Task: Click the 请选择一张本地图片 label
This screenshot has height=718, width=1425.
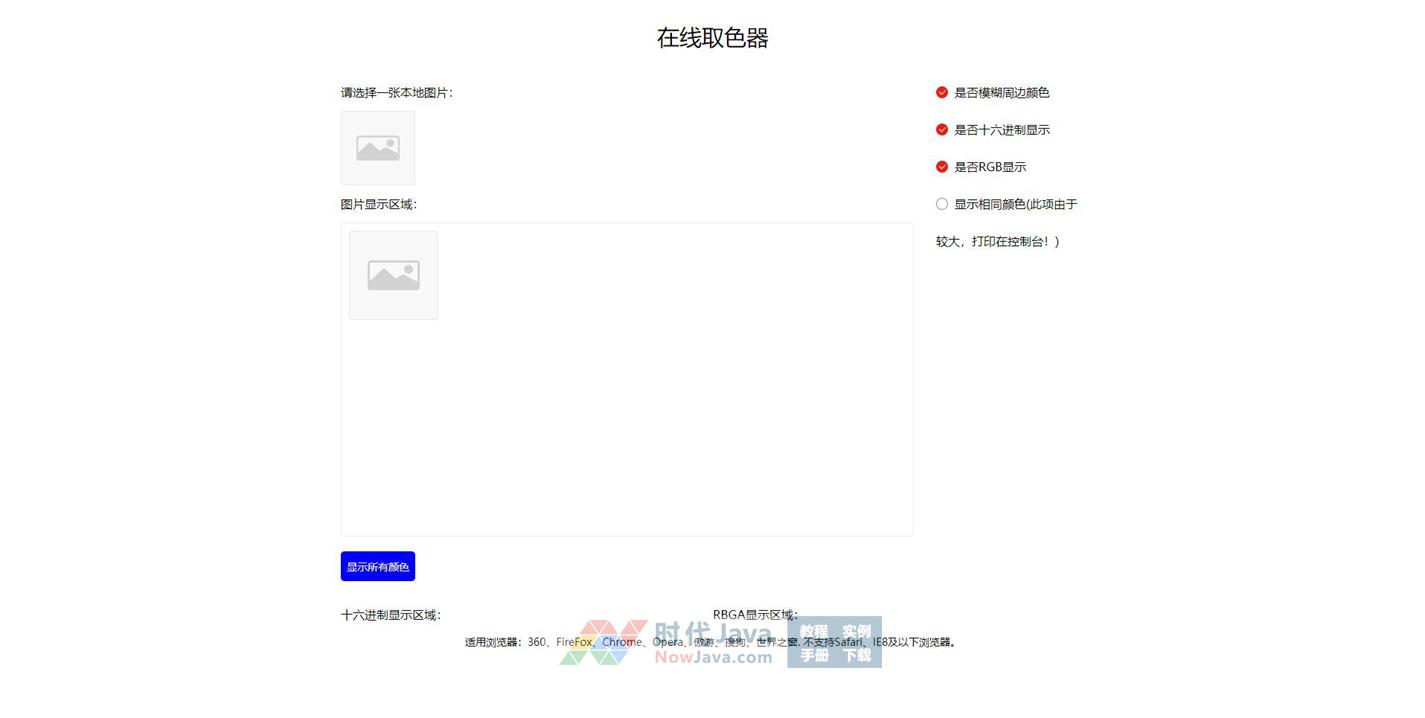Action: click(397, 93)
